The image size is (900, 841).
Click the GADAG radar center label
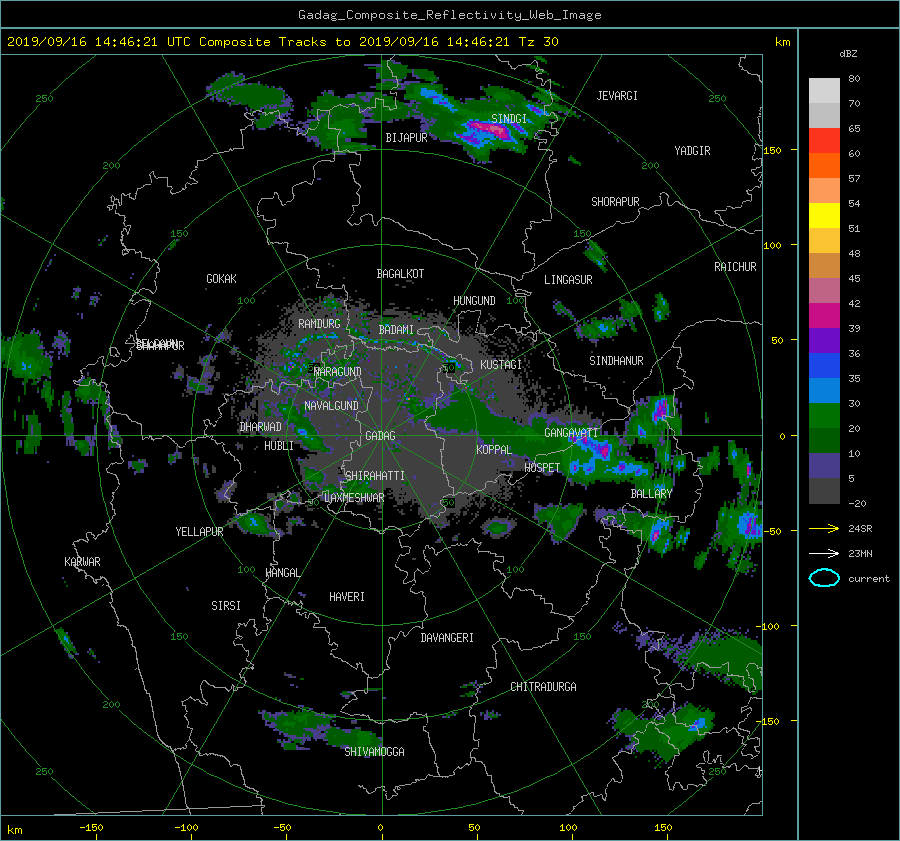380,436
